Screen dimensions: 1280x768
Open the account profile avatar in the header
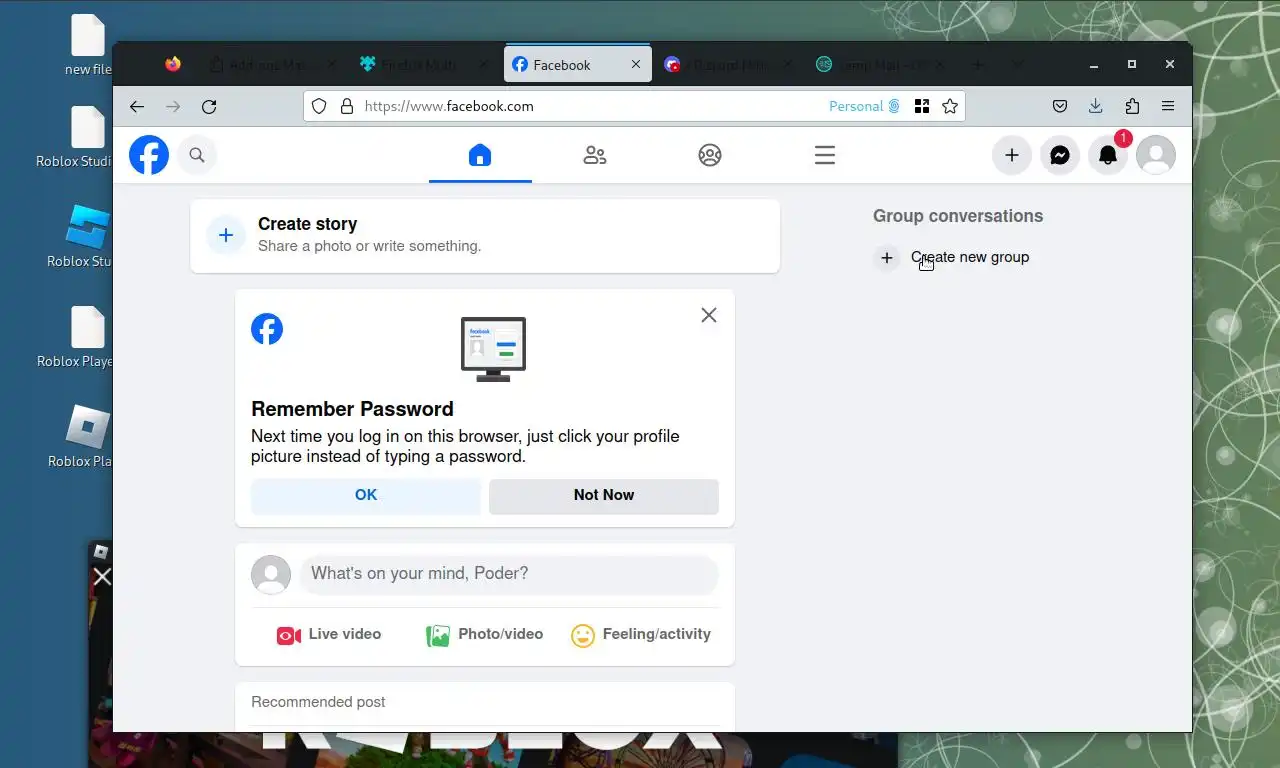(x=1156, y=155)
